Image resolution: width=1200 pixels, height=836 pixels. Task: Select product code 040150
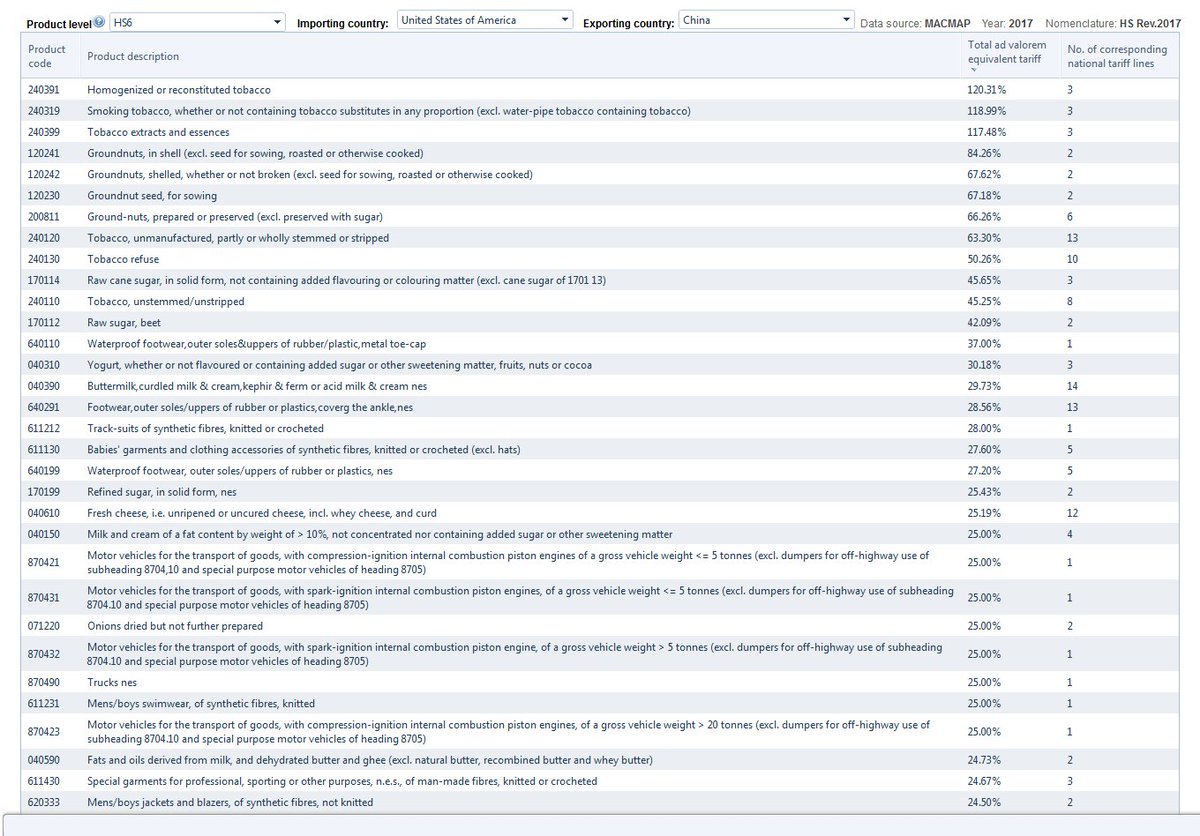click(44, 534)
